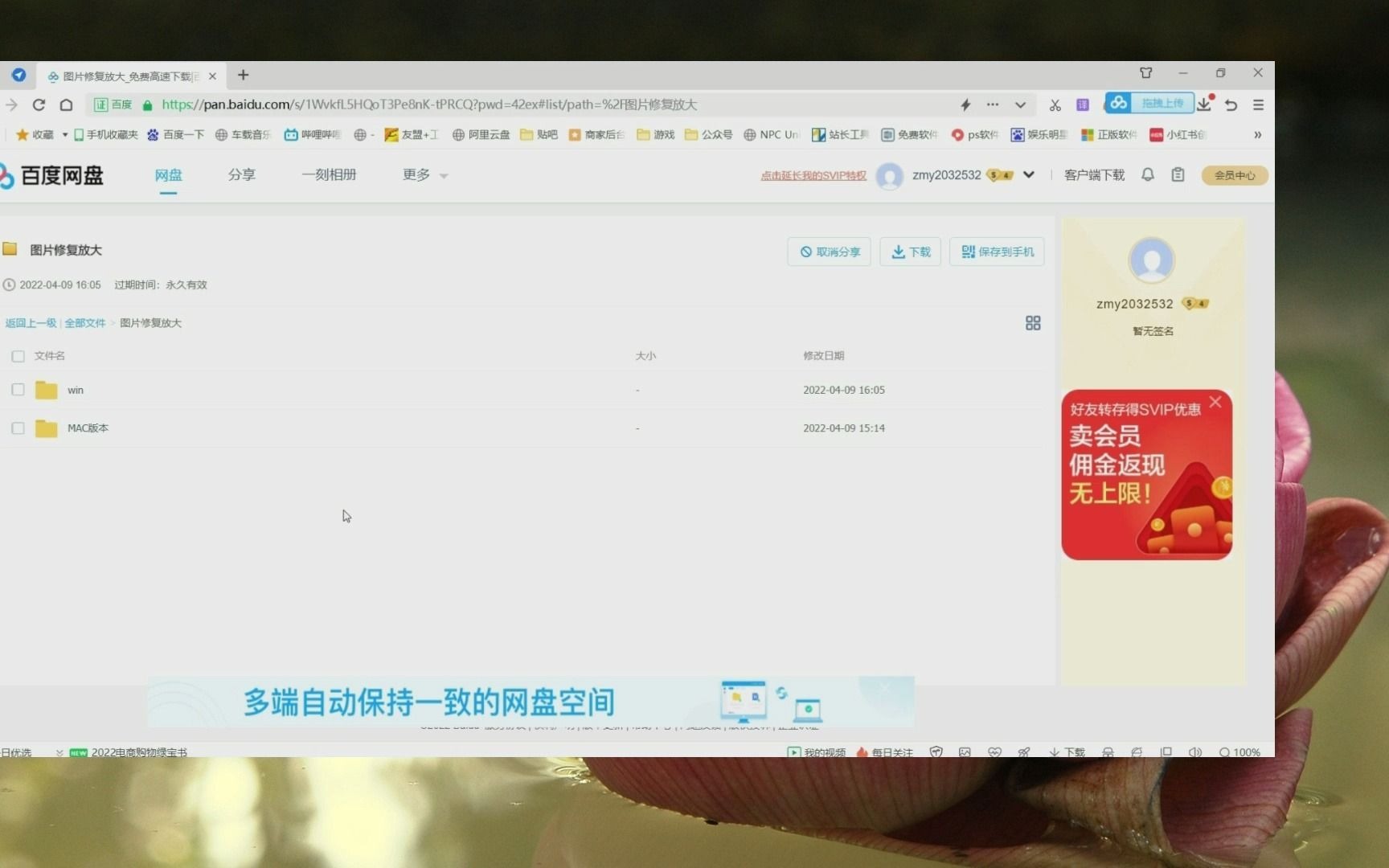Image resolution: width=1389 pixels, height=868 pixels.
Task: Switch to the 分享 tab
Action: tap(241, 174)
